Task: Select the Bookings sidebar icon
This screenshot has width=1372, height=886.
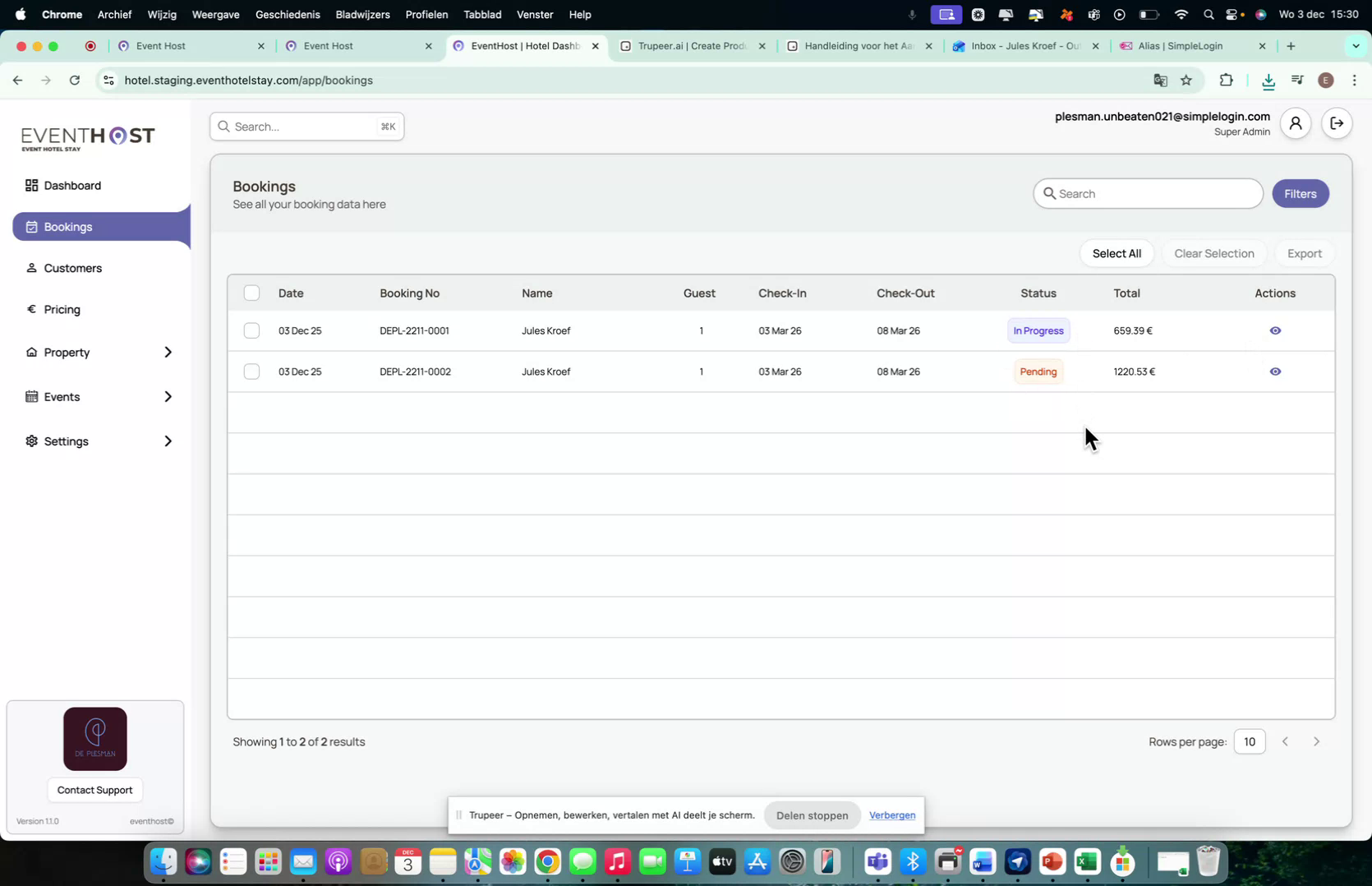Action: click(30, 226)
